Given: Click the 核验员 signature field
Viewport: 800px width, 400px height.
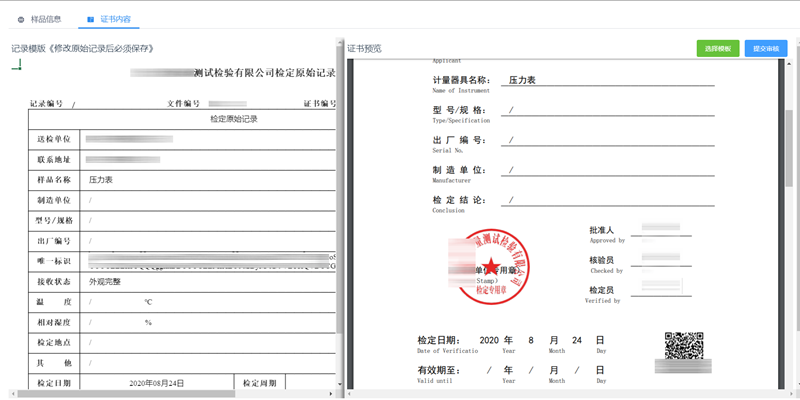Looking at the screenshot, I should click(661, 259).
